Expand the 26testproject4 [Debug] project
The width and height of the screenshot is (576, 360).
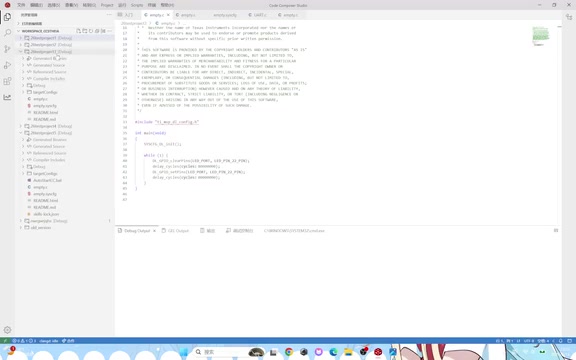point(65,126)
